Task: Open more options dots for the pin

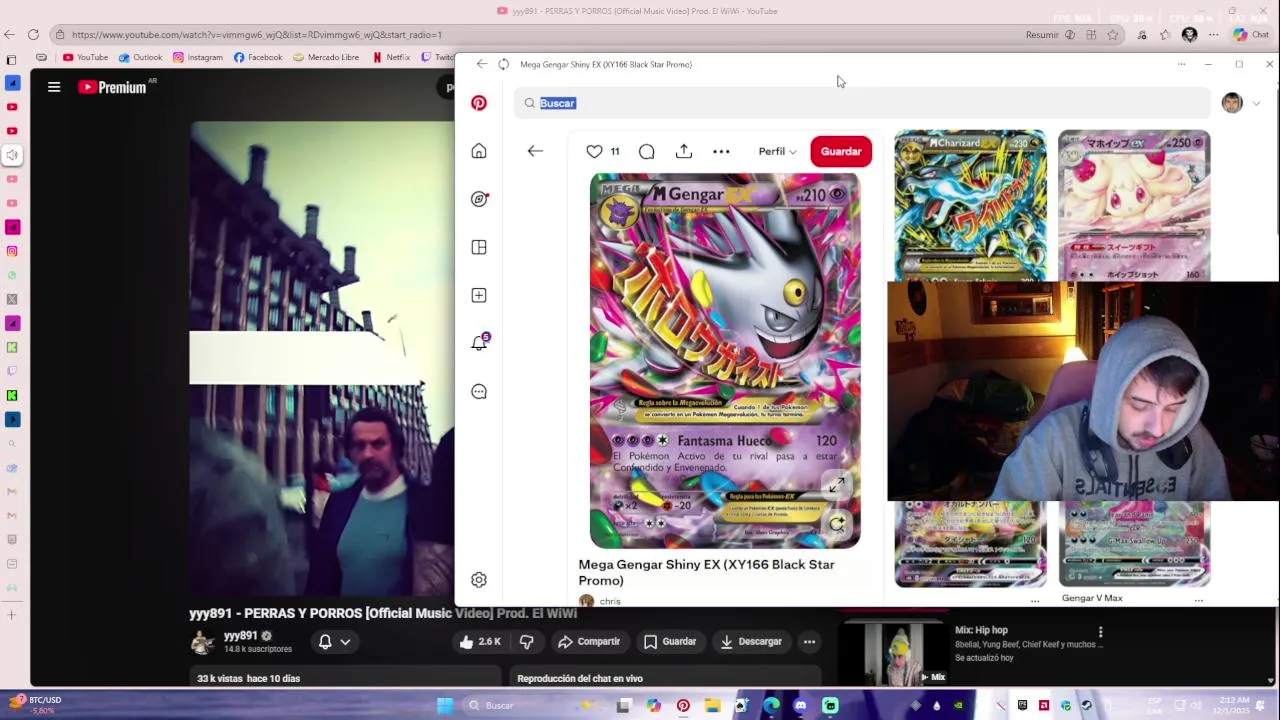Action: pos(721,151)
